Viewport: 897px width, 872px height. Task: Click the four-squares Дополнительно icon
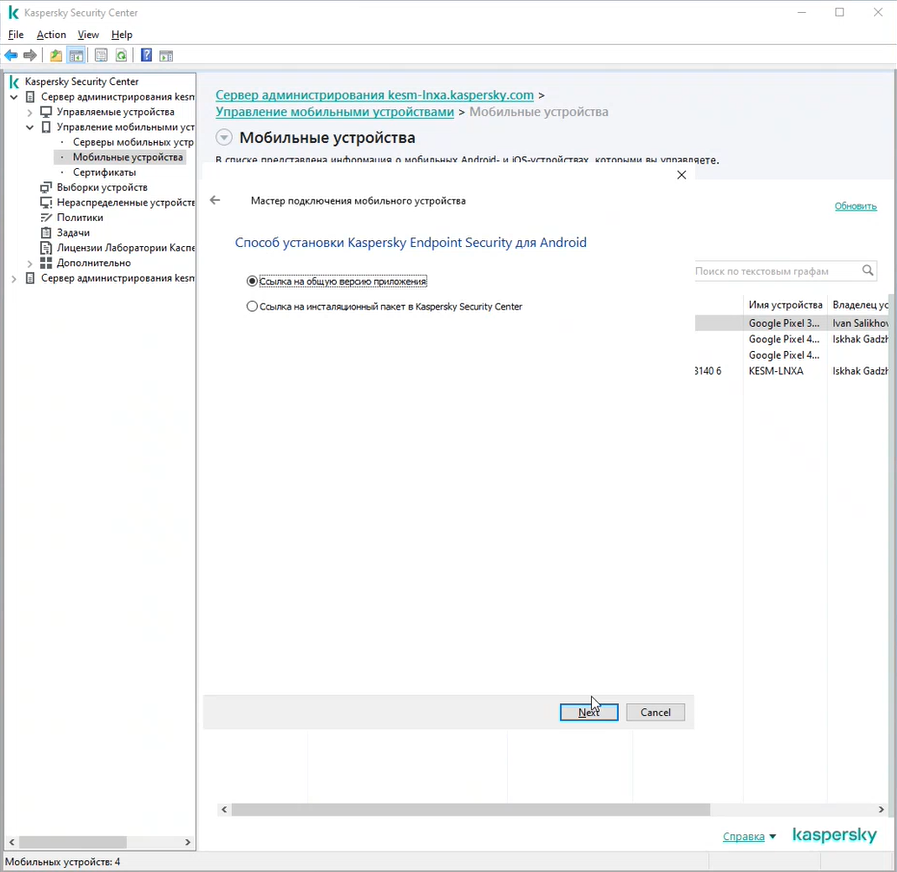pyautogui.click(x=46, y=263)
